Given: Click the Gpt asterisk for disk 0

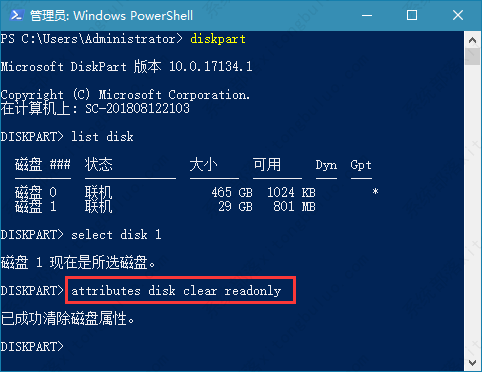Looking at the screenshot, I should [375, 192].
